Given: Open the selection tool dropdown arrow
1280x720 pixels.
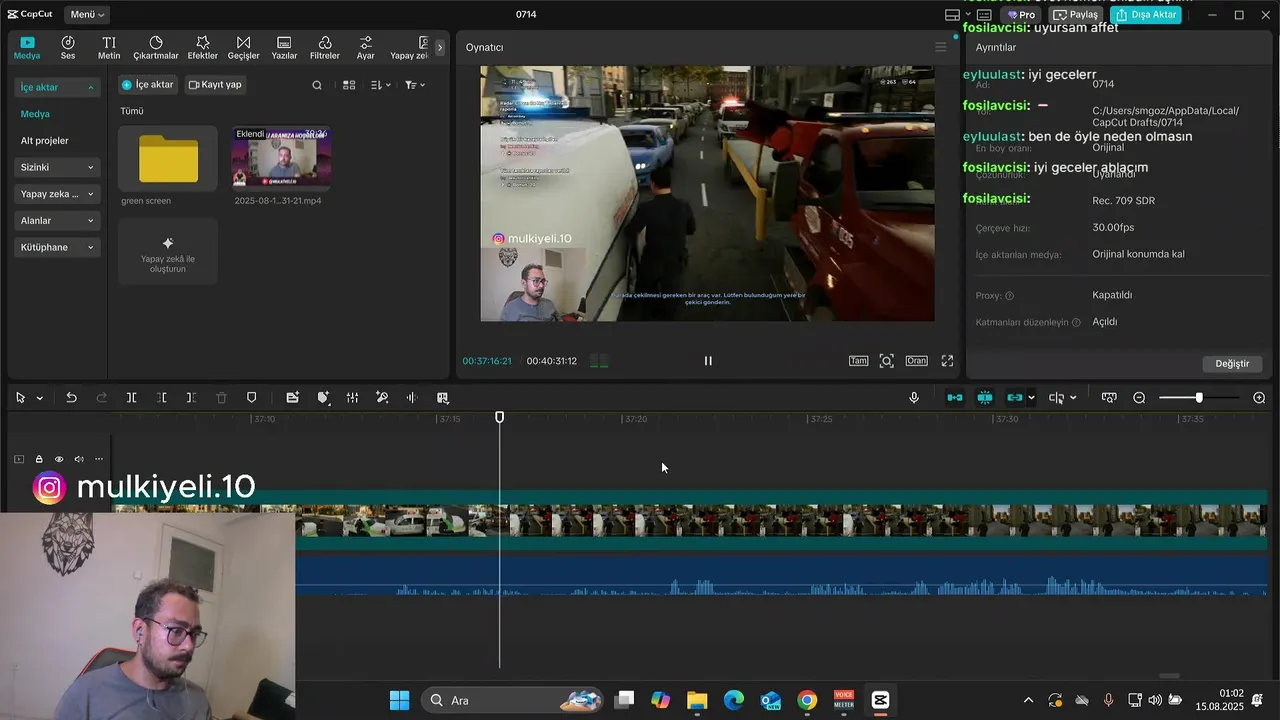Looking at the screenshot, I should (x=40, y=398).
